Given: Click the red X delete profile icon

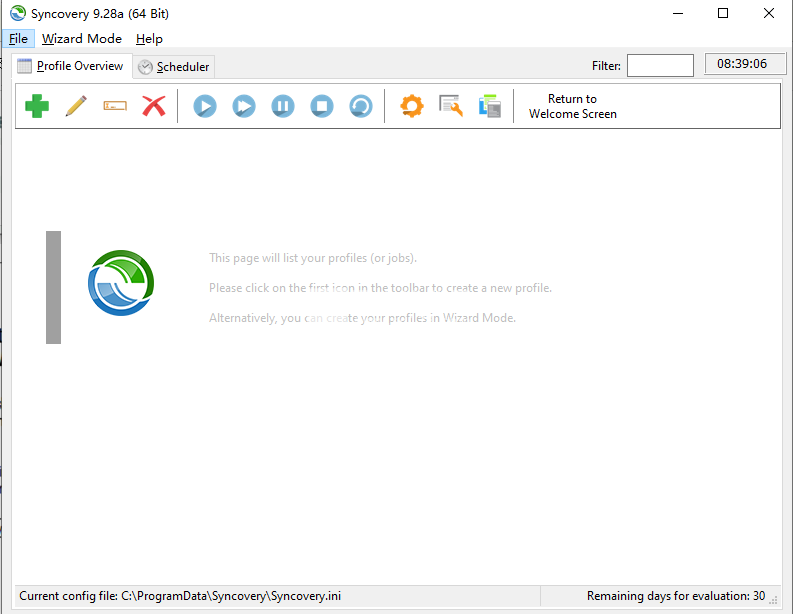Looking at the screenshot, I should (x=154, y=106).
